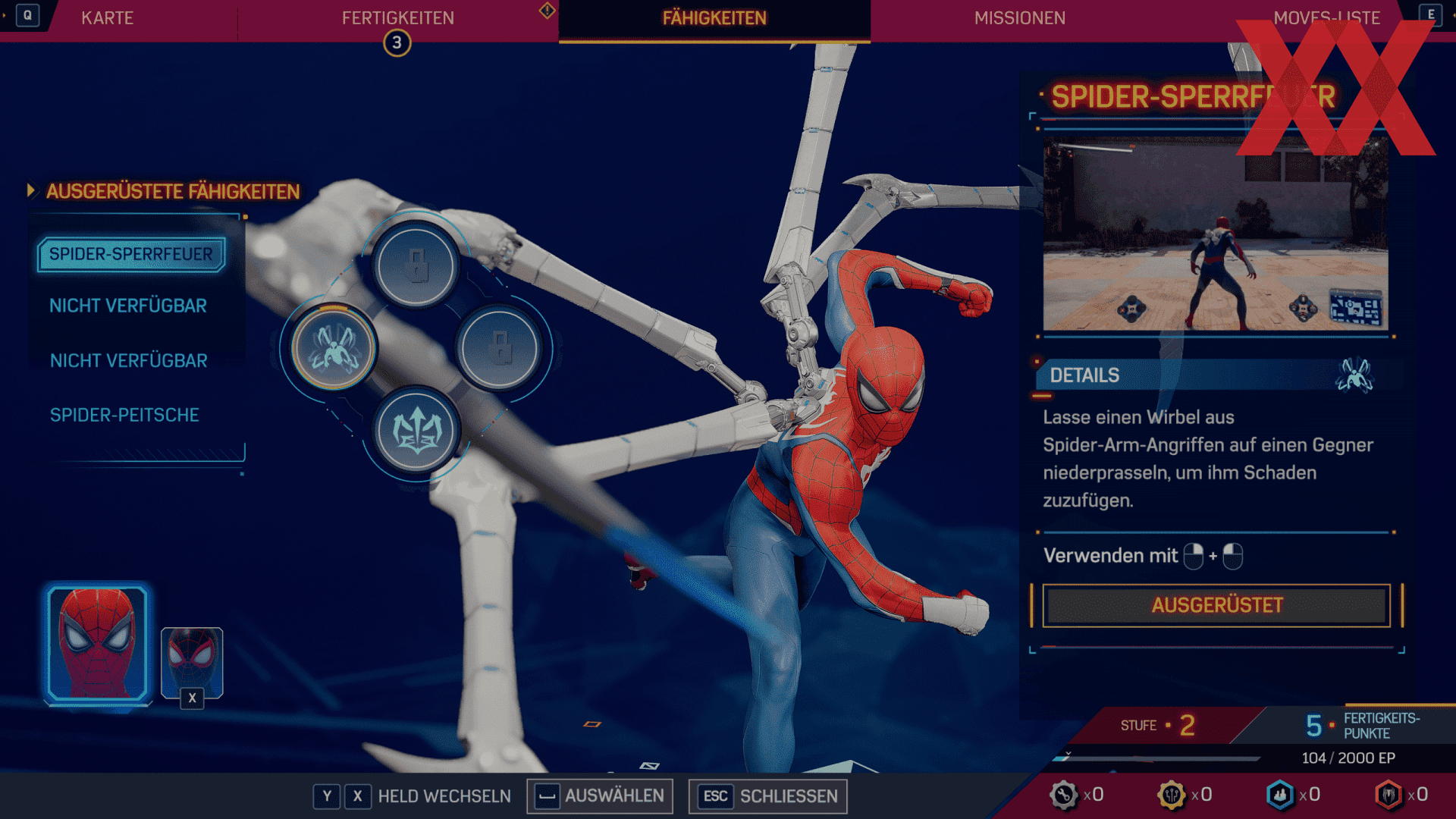The image size is (1456, 819).
Task: Play the Spider-Sperrfeuer preview video
Action: click(x=1216, y=234)
